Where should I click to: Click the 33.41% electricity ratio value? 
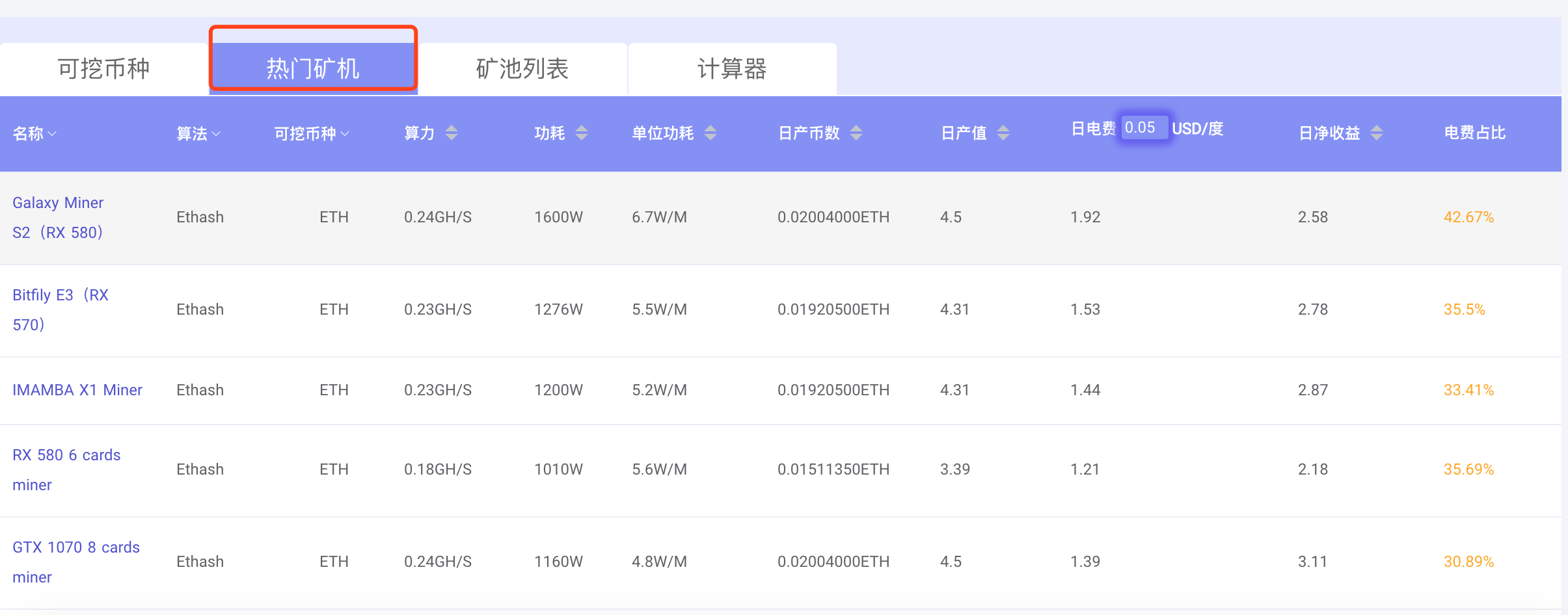(1468, 390)
